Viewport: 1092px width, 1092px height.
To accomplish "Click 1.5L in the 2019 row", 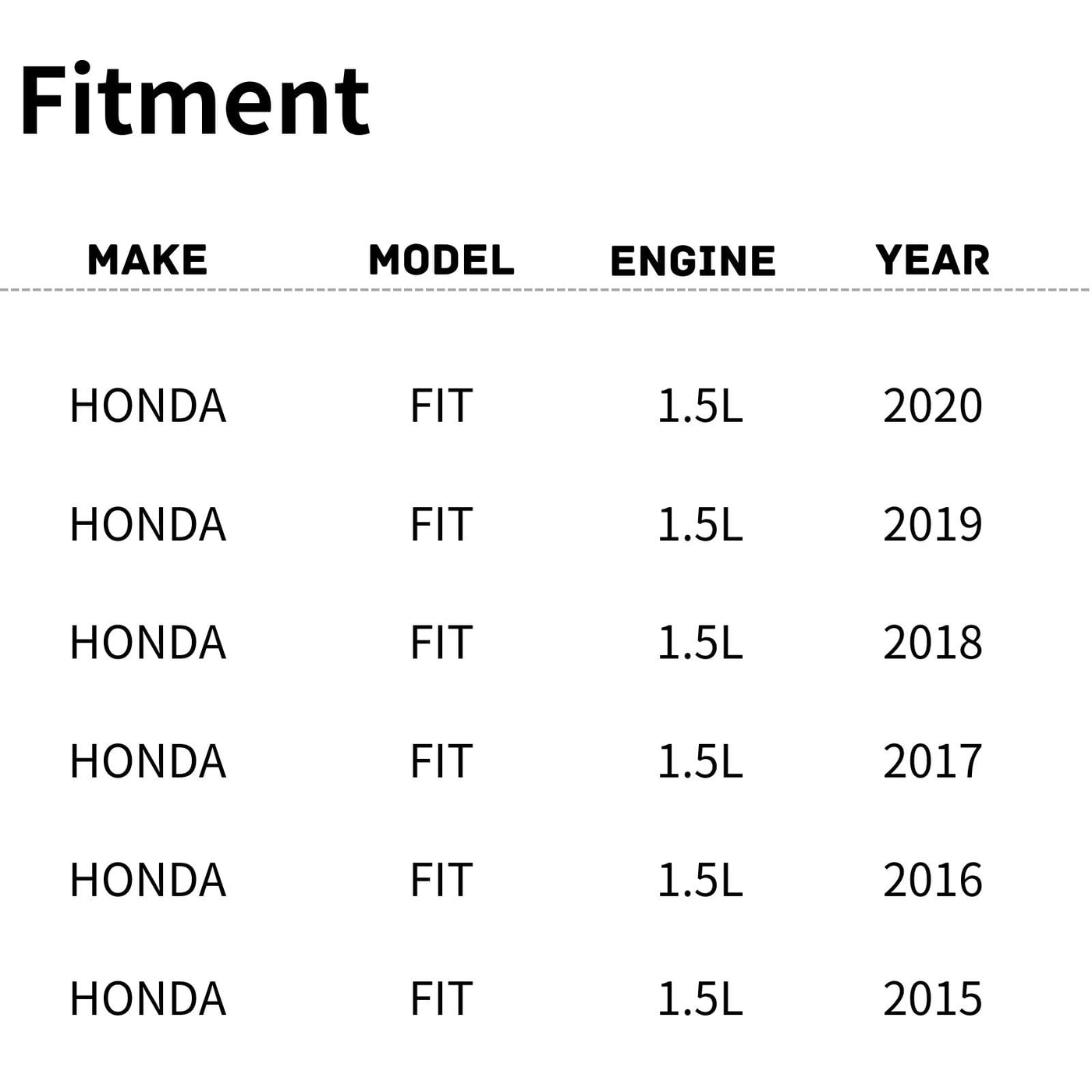I will pyautogui.click(x=700, y=525).
